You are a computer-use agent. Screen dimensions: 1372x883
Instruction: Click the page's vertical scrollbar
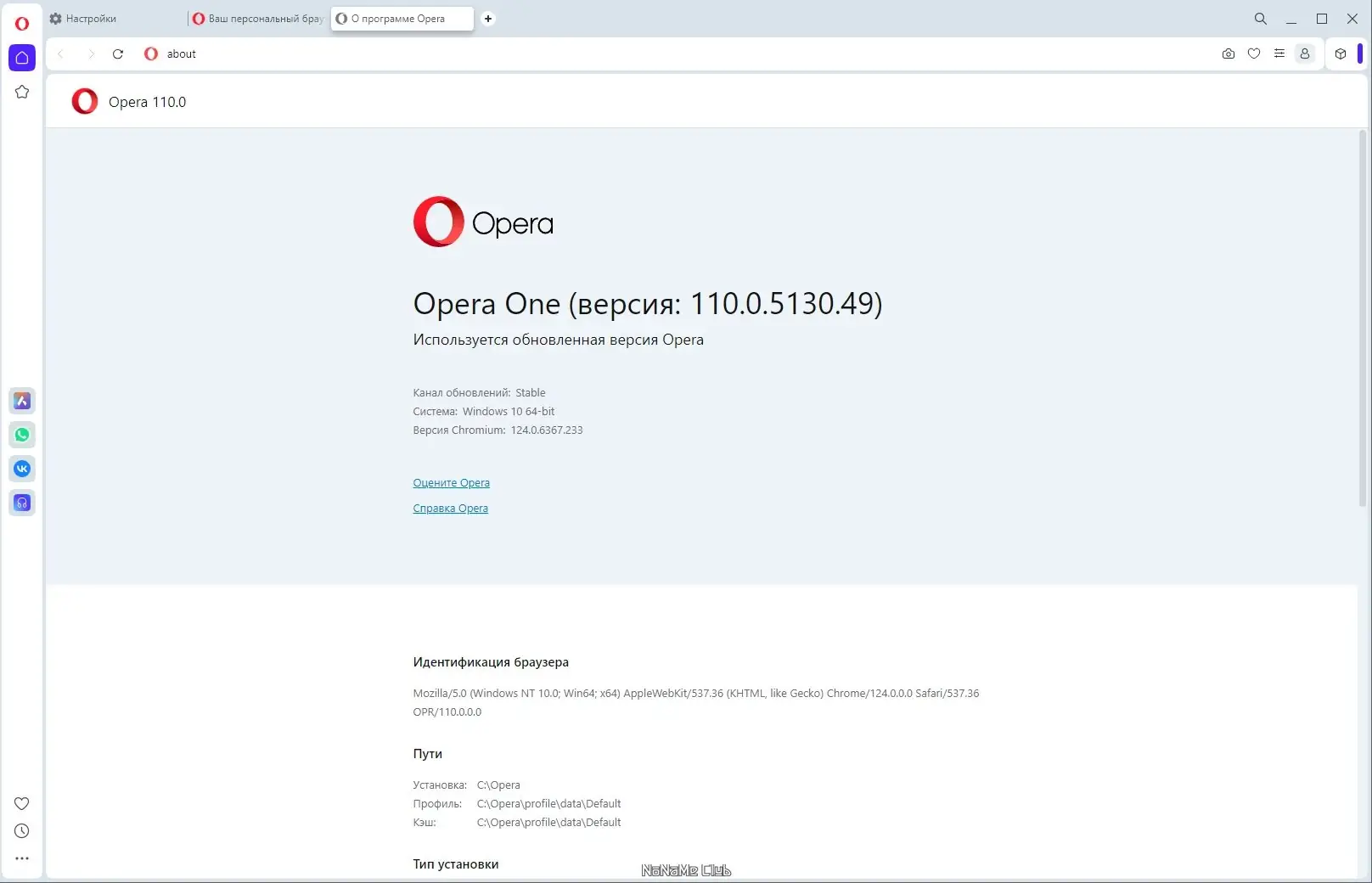click(1363, 318)
